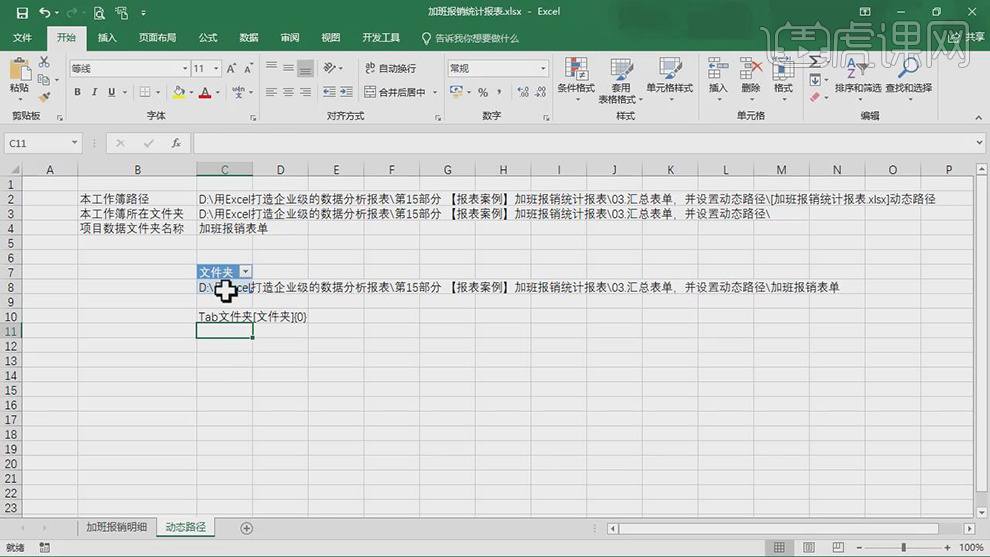This screenshot has height=557, width=990.
Task: Switch to the 开发工具 ribbon tab
Action: [381, 38]
